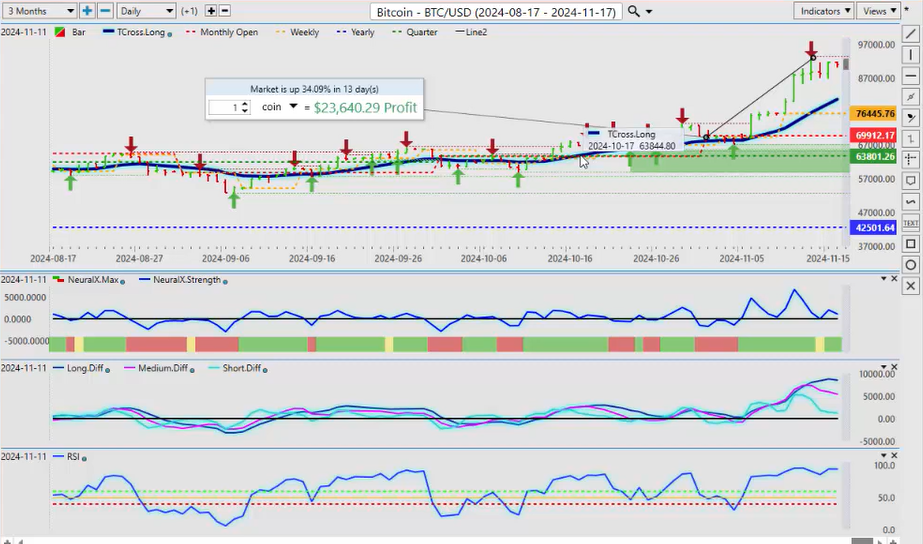Select the circle drawing tool

[910, 265]
